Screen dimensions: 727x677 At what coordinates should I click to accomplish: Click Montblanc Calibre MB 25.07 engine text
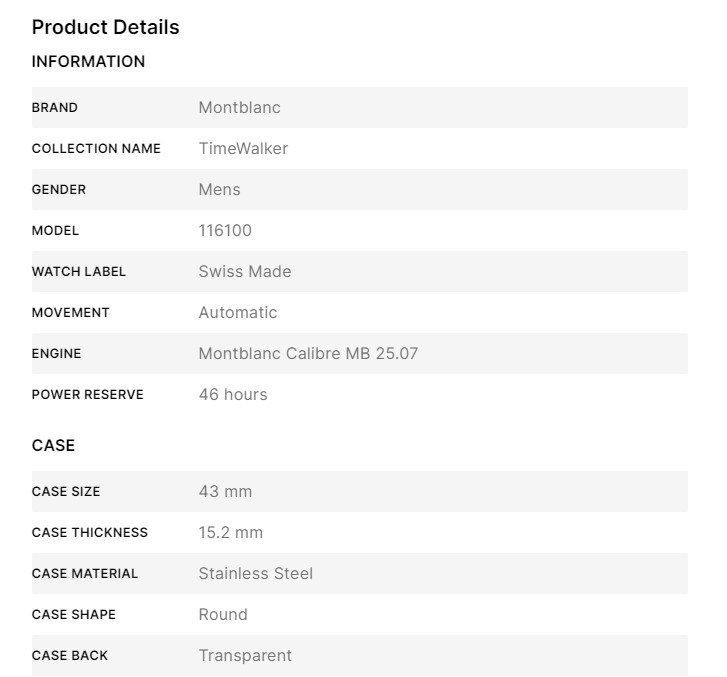pos(308,354)
